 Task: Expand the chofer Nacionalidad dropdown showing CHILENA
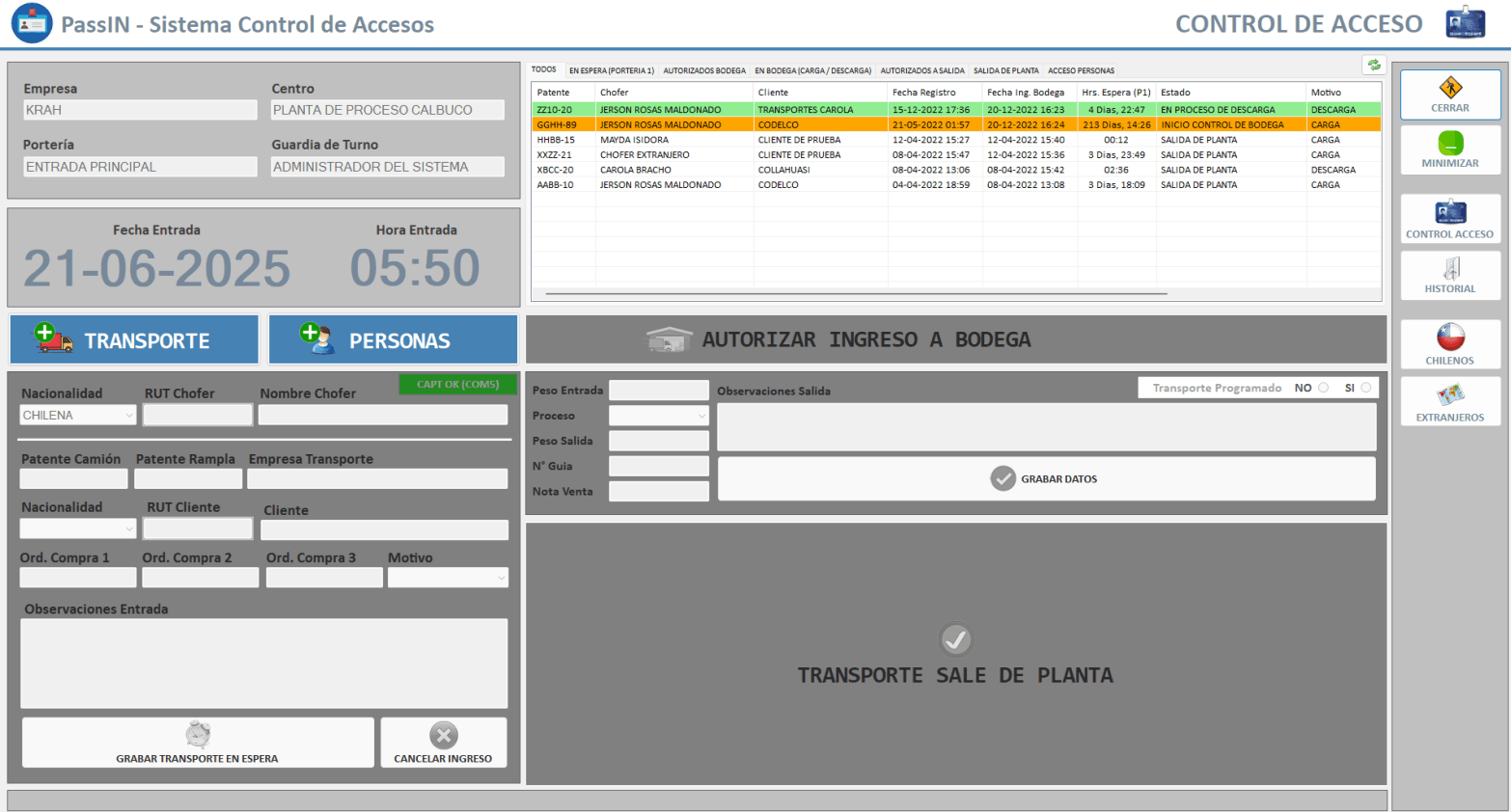pyautogui.click(x=129, y=416)
